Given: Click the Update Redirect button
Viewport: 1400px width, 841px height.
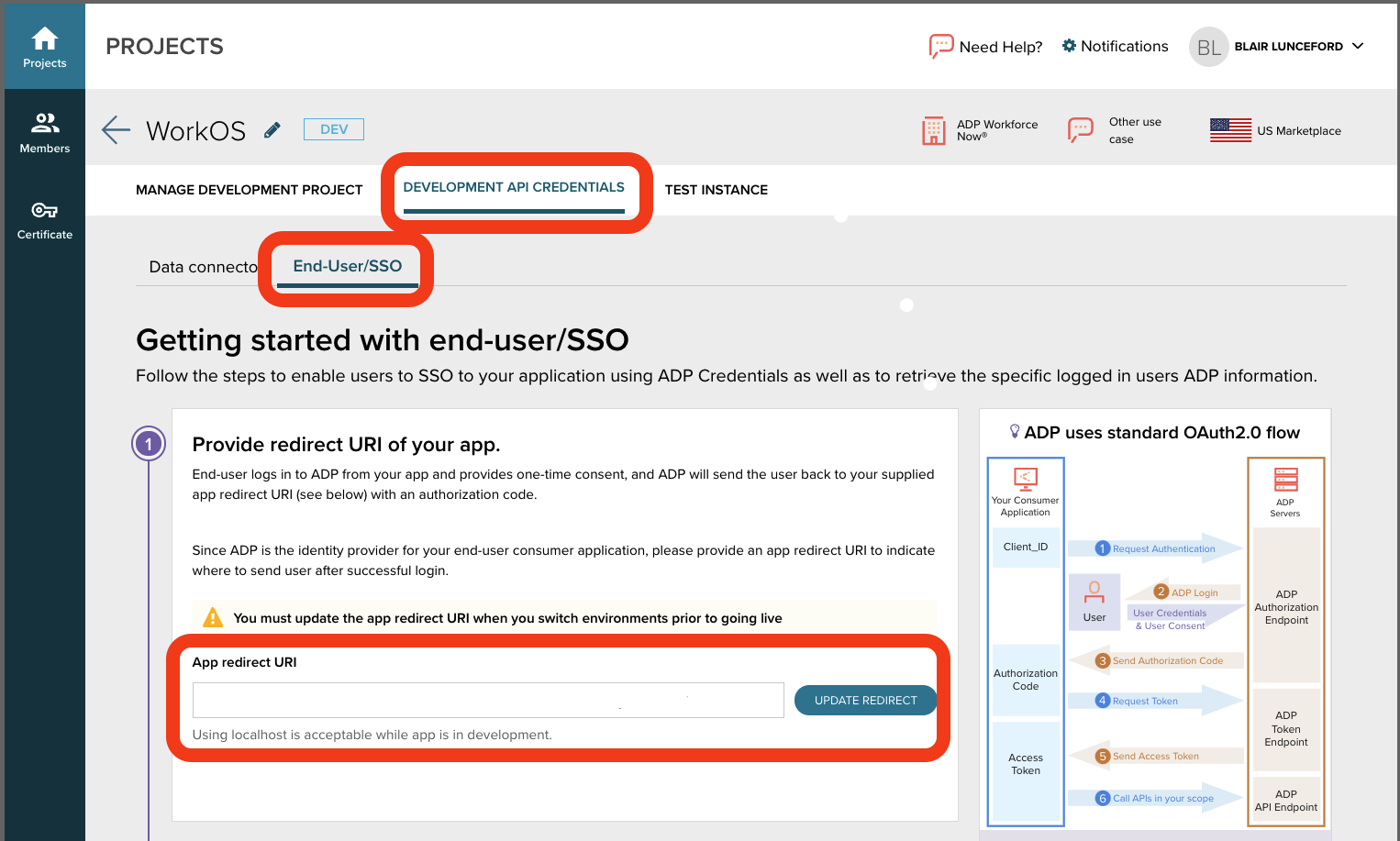Looking at the screenshot, I should pyautogui.click(x=865, y=700).
